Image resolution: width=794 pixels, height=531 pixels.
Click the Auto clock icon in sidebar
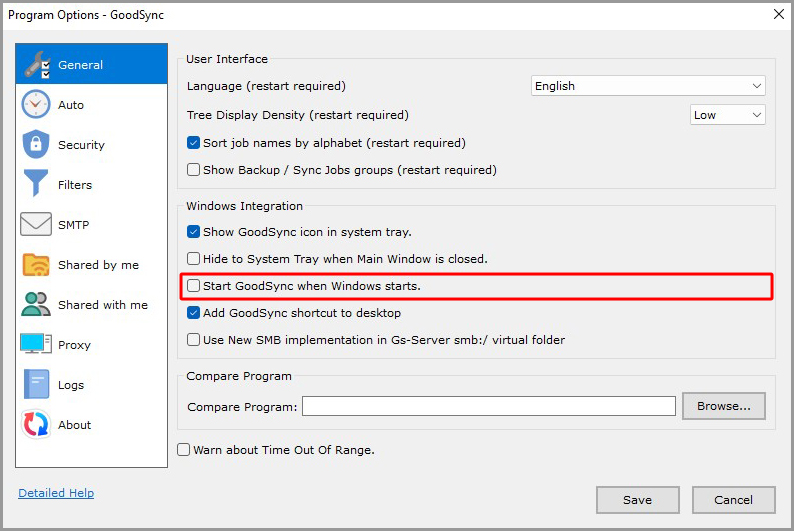pyautogui.click(x=36, y=105)
